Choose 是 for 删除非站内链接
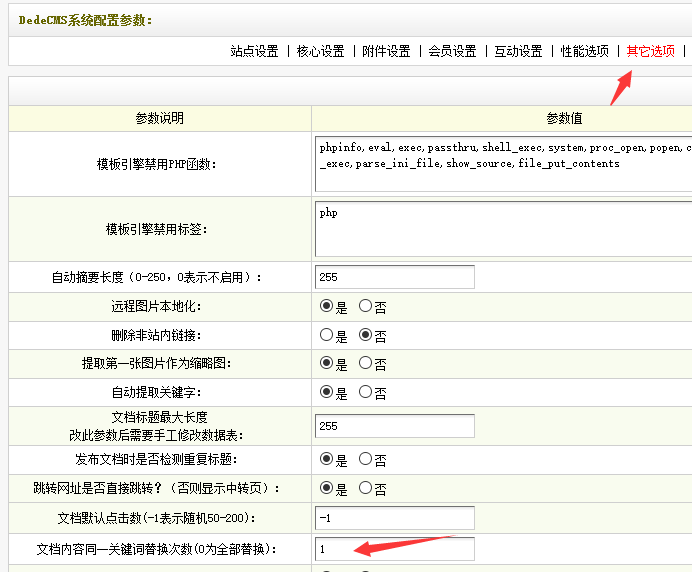Screen dimensions: 692x572 tap(326, 336)
